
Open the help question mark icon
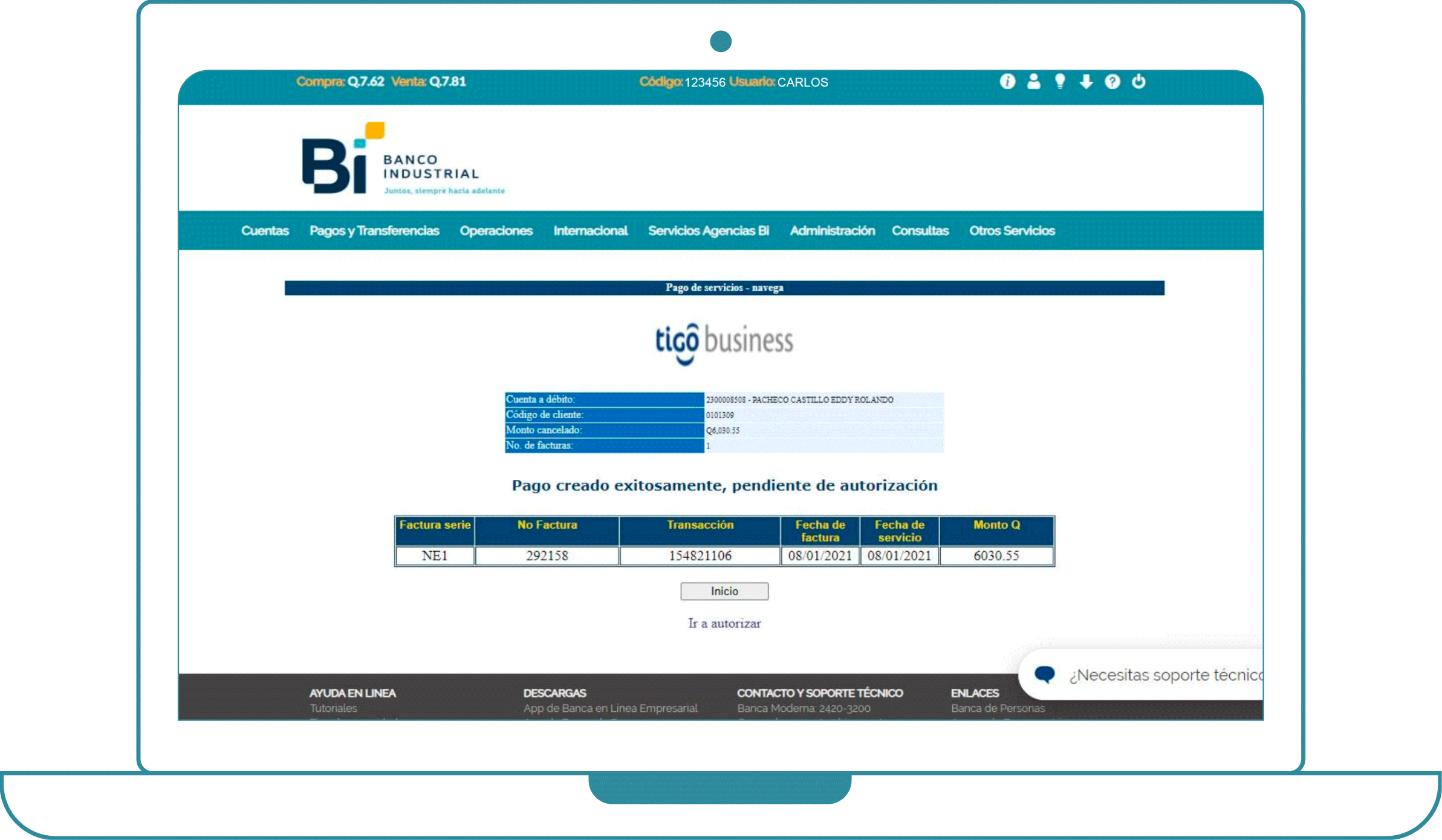1112,82
